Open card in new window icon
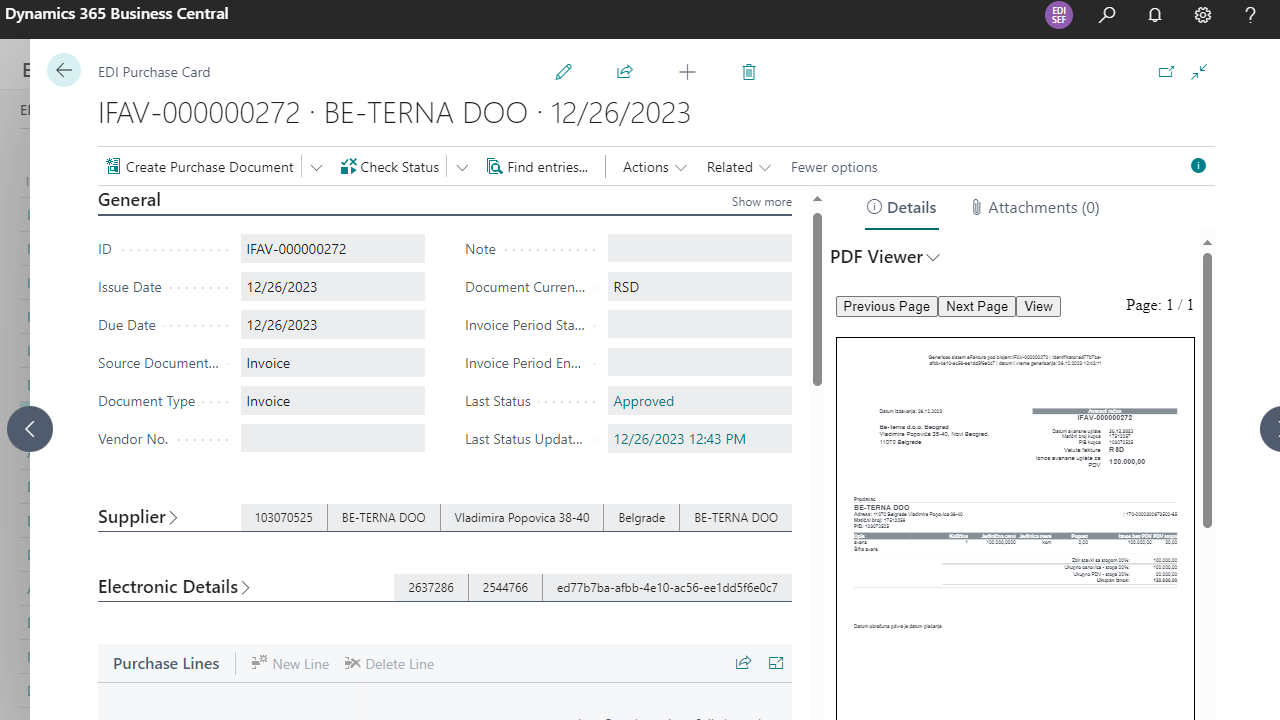The image size is (1280, 720). (1166, 72)
